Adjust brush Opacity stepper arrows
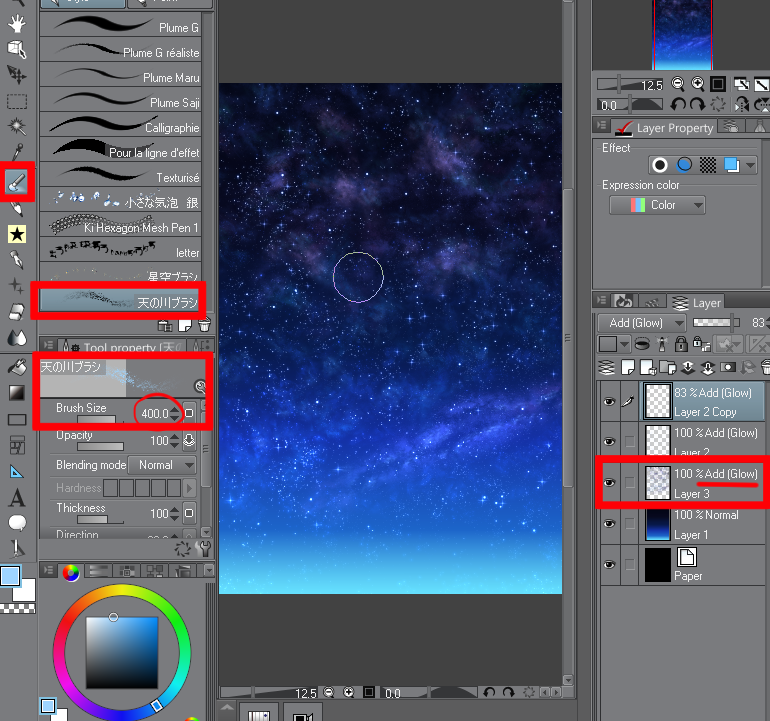Screen dimensions: 770x721 click(x=175, y=441)
